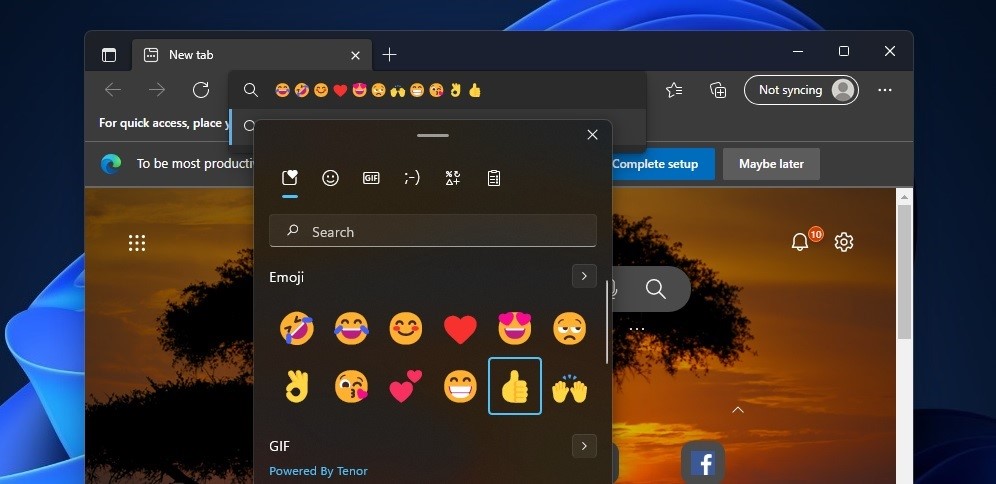This screenshot has height=484, width=996.
Task: Expand the Emoji section with the arrow
Action: (x=584, y=276)
